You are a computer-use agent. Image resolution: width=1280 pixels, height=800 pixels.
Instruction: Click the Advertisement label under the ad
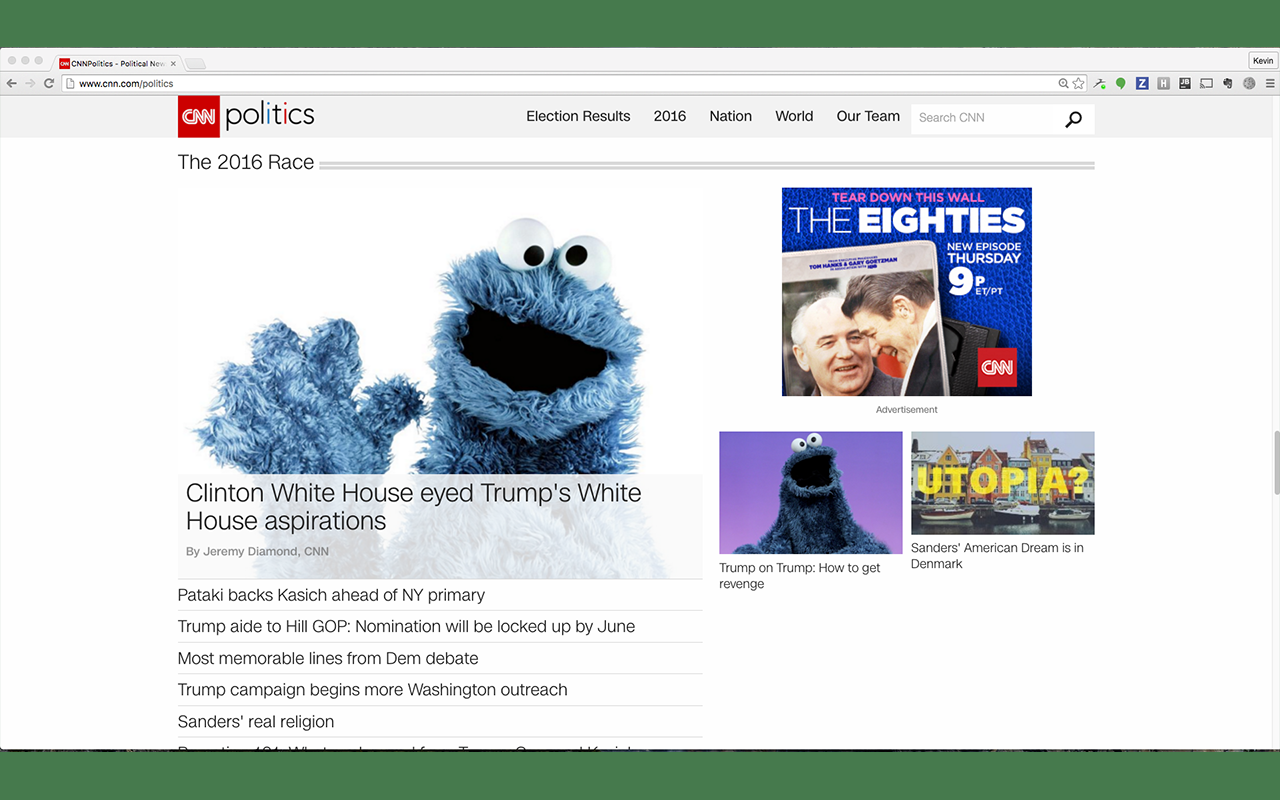(x=907, y=410)
